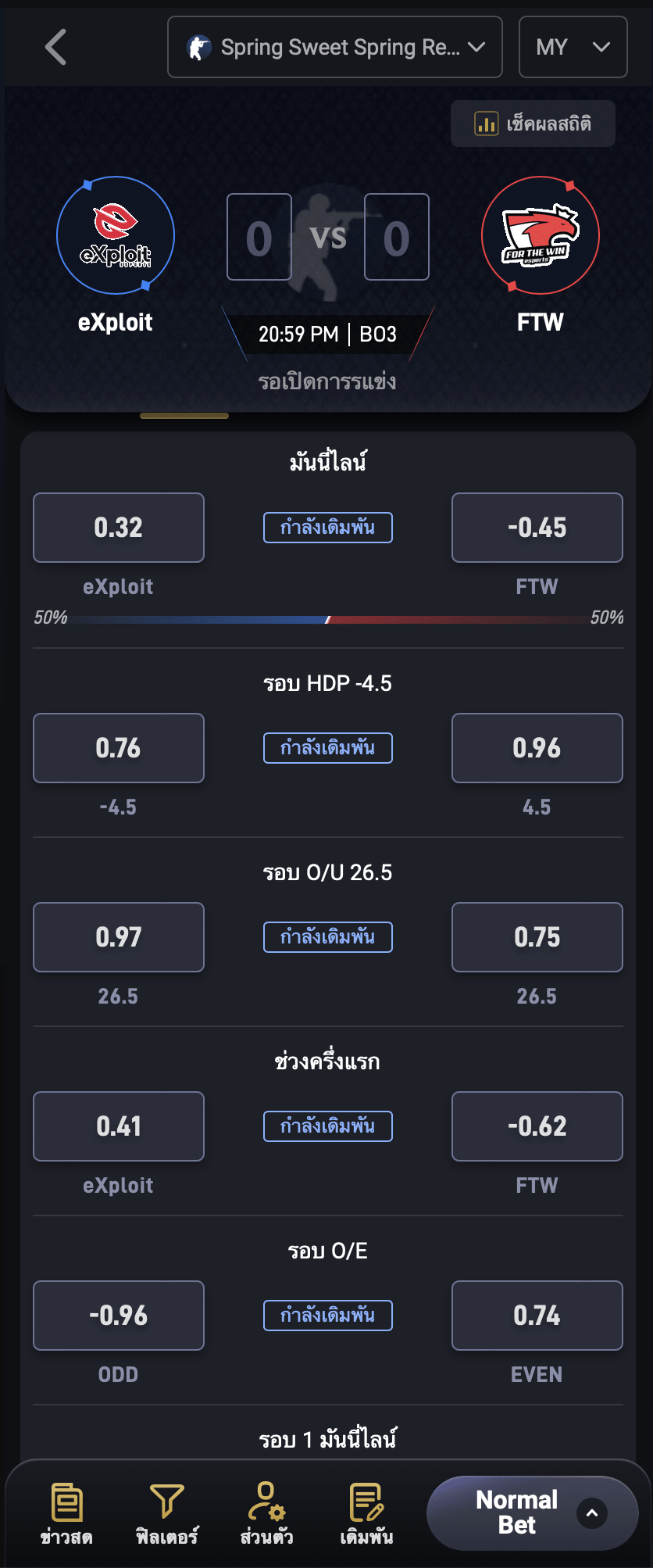Select eXploit moneyline odds 0.32

[x=119, y=528]
